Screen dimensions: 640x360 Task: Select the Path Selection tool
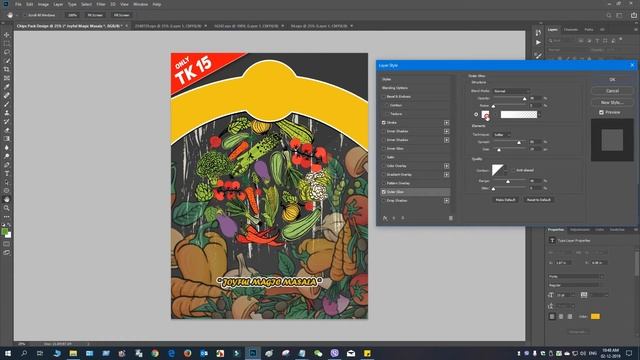point(7,182)
